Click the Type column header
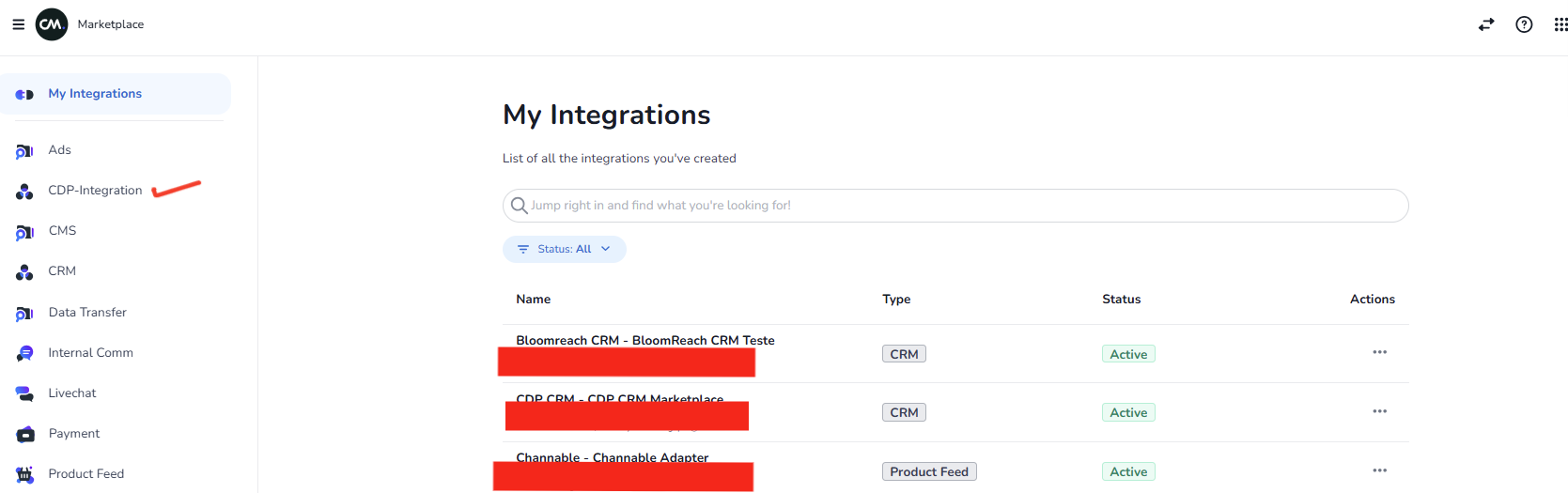Screen dimensions: 1568x493 tap(896, 300)
